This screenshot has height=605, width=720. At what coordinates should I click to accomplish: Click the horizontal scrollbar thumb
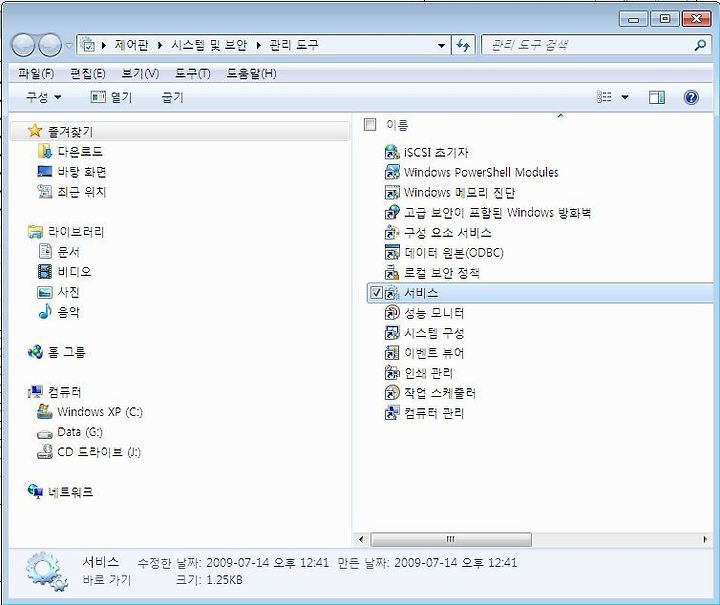451,539
